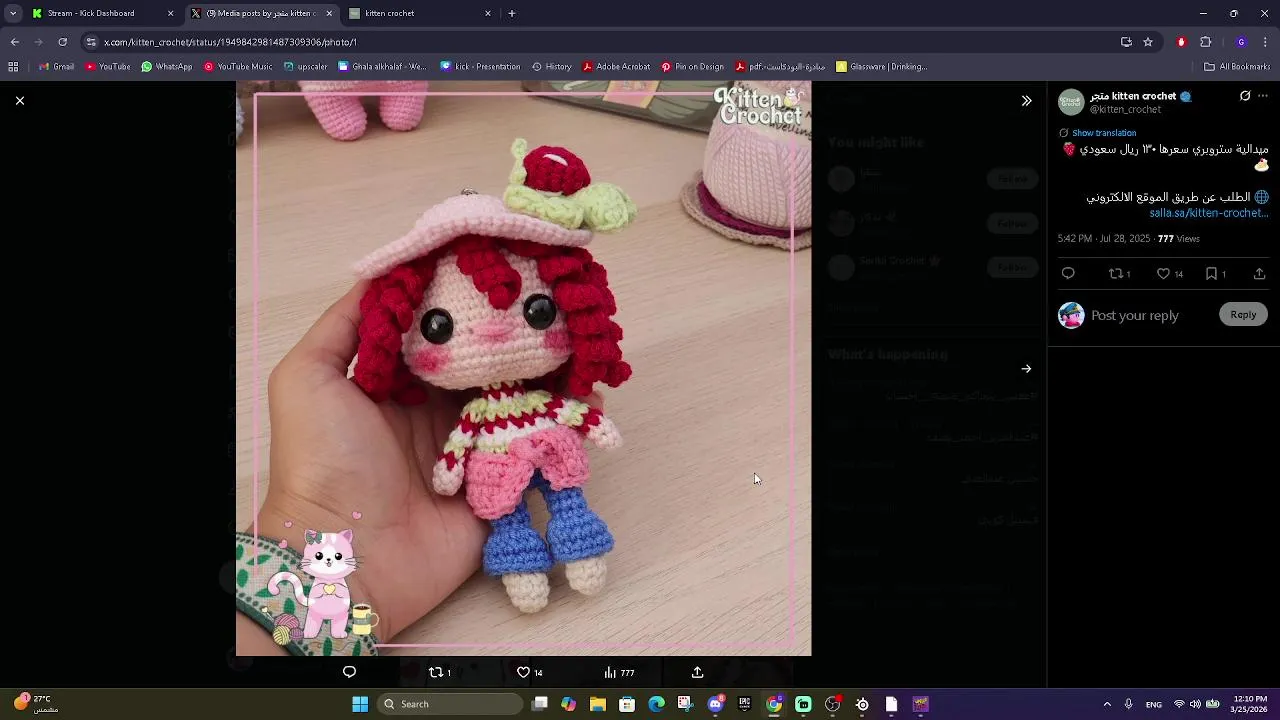Open Grok icon beside the post author
This screenshot has height=720, width=1280.
(x=1245, y=96)
